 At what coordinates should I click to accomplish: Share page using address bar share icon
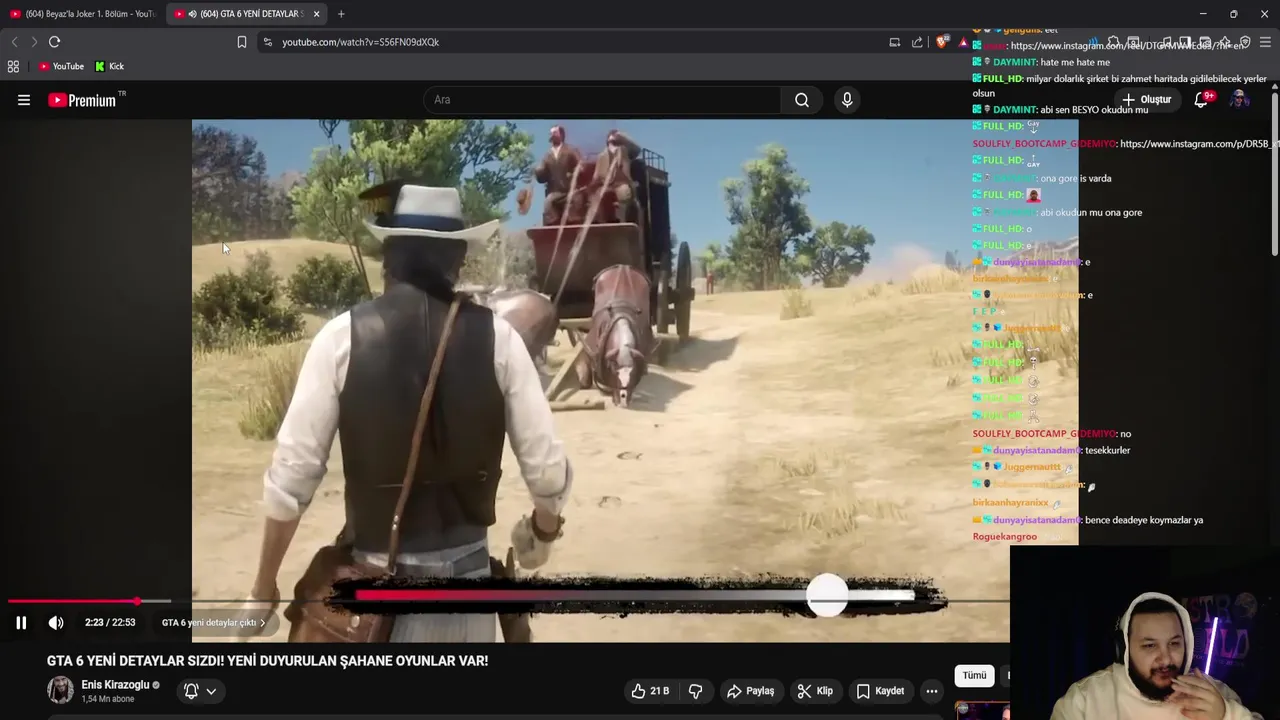[917, 42]
